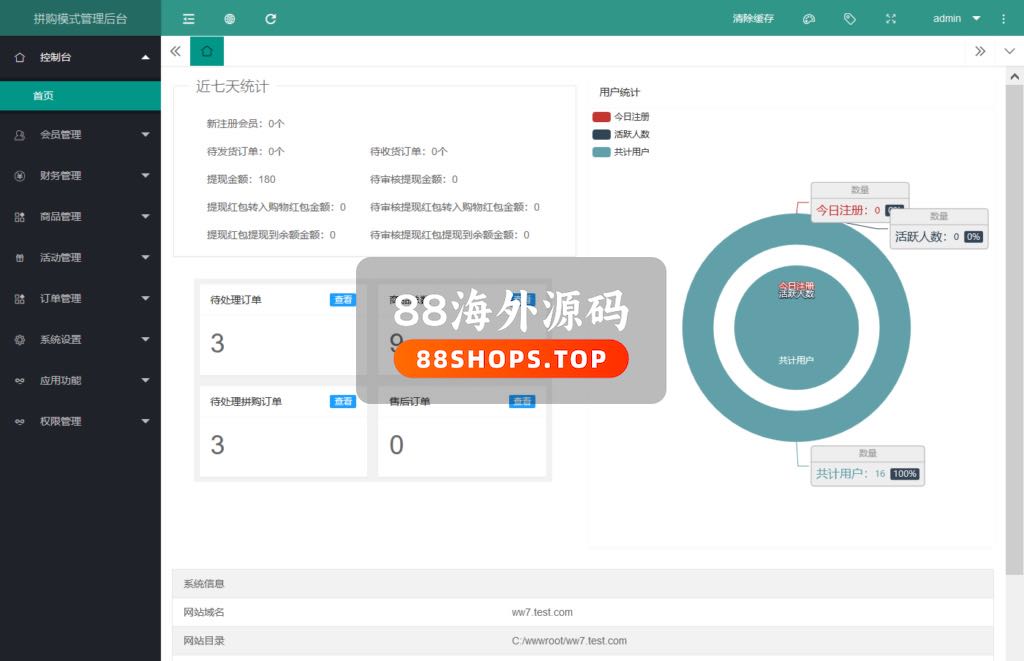Viewport: 1024px width, 661px height.
Task: Collapse the sidebar with the menu-fold icon
Action: click(x=189, y=19)
